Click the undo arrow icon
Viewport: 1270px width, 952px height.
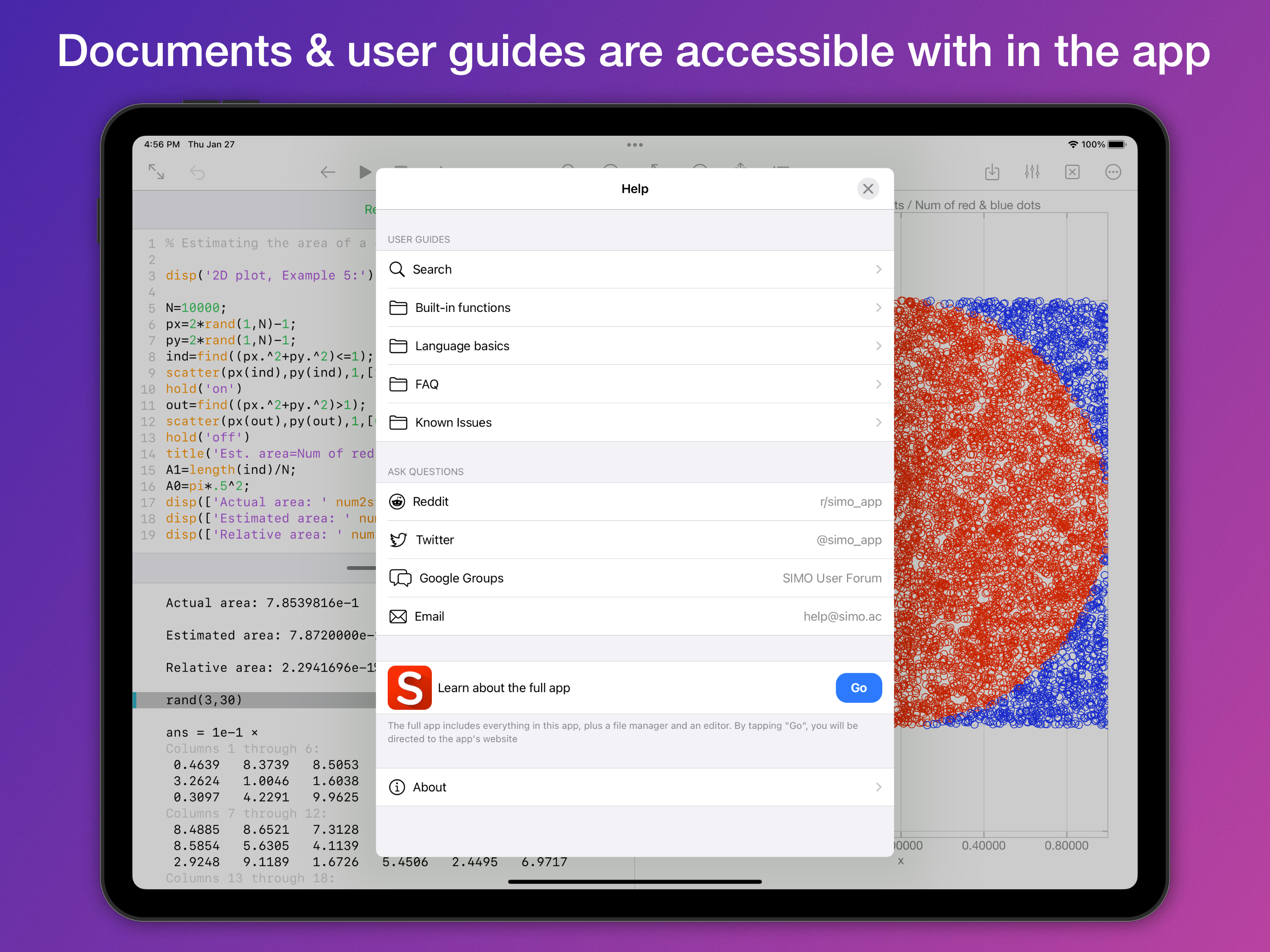point(197,172)
